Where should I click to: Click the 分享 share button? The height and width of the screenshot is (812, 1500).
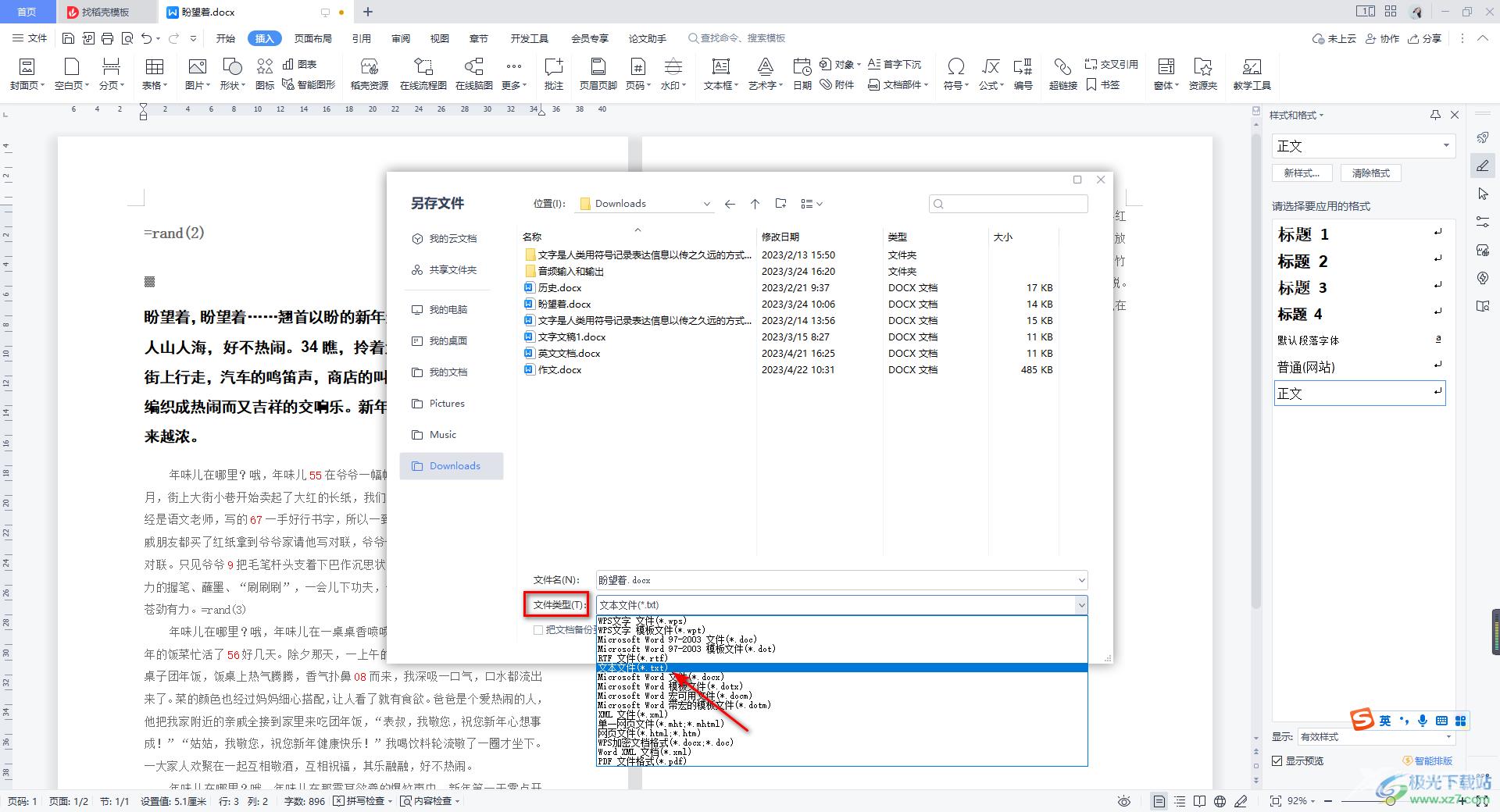pyautogui.click(x=1424, y=38)
